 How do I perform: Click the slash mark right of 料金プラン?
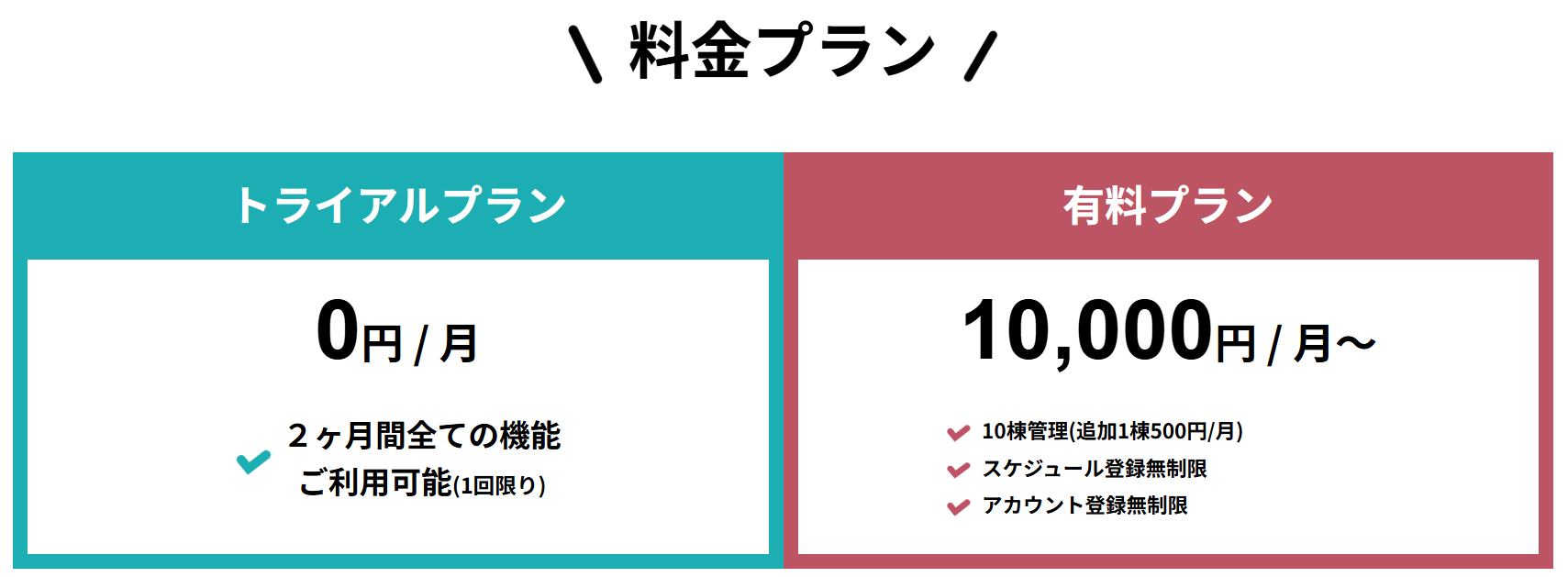click(980, 55)
